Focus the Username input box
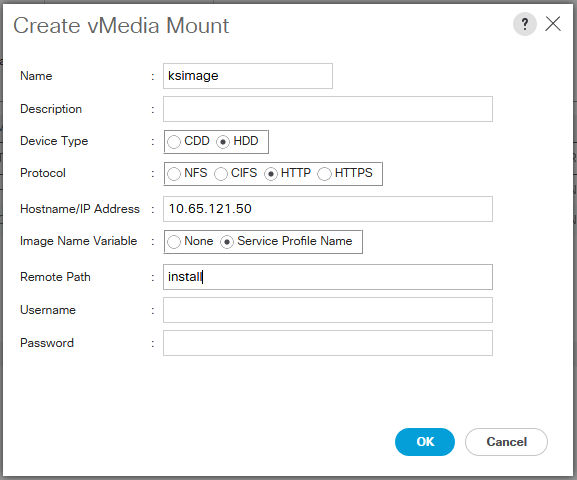This screenshot has height=480, width=577. point(328,310)
